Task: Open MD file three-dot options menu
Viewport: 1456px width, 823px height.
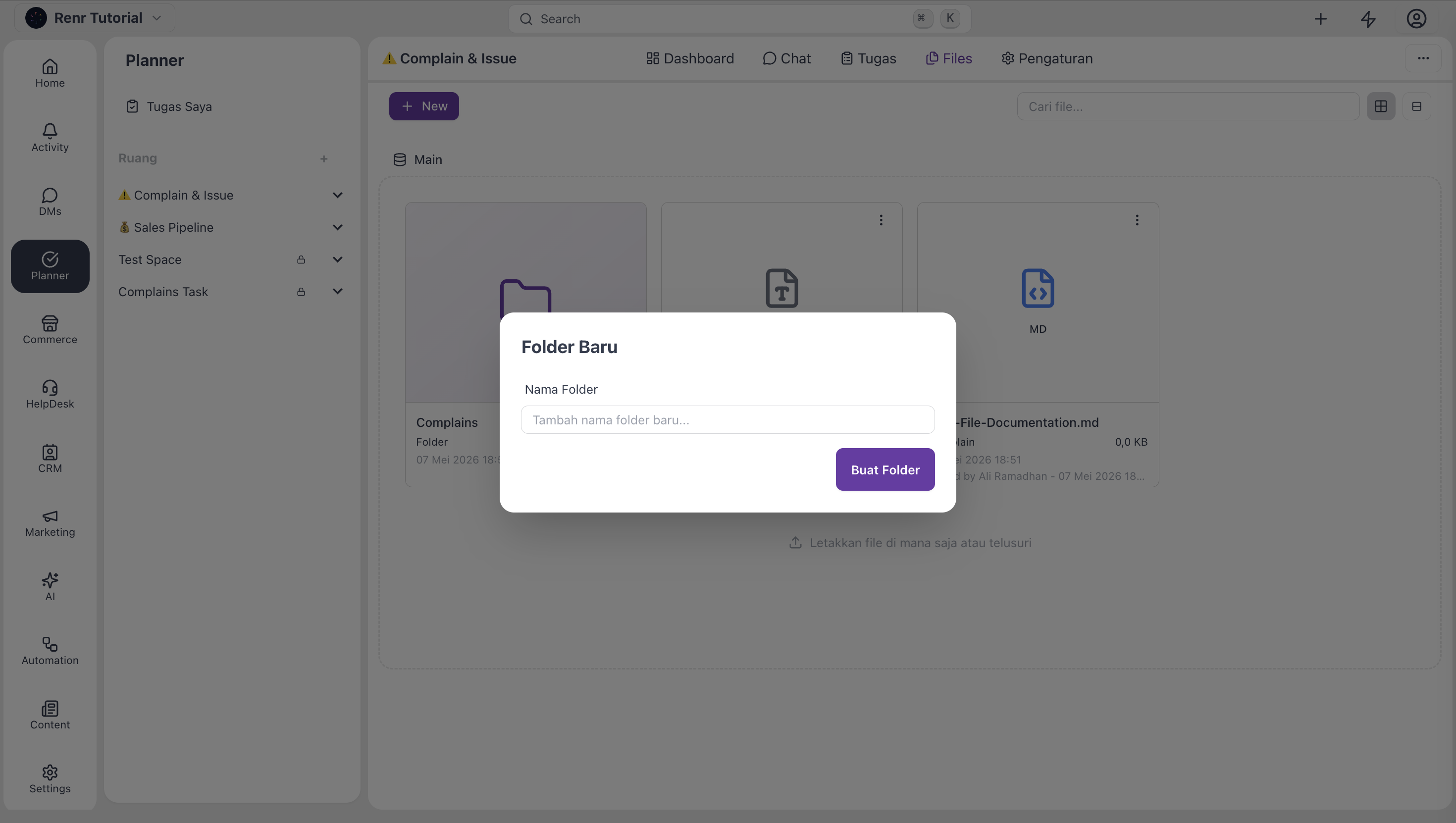Action: tap(1137, 220)
